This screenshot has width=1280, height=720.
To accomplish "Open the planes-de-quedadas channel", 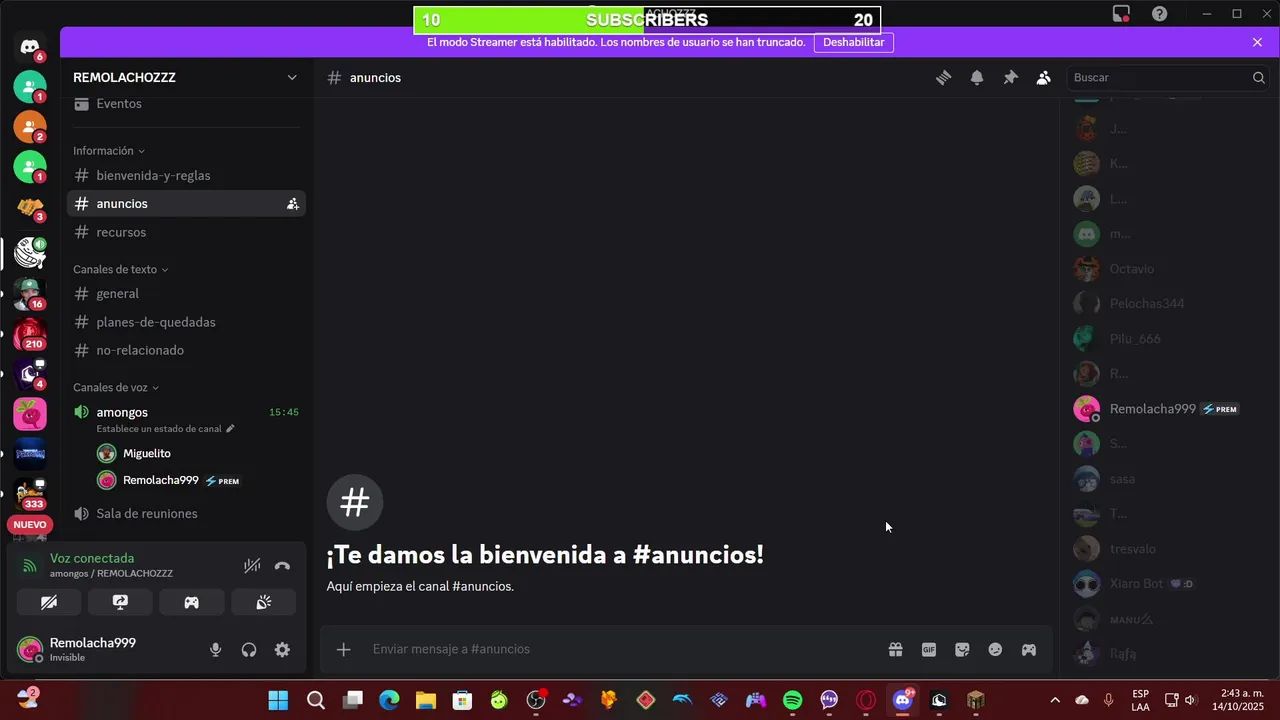I will click(186, 322).
